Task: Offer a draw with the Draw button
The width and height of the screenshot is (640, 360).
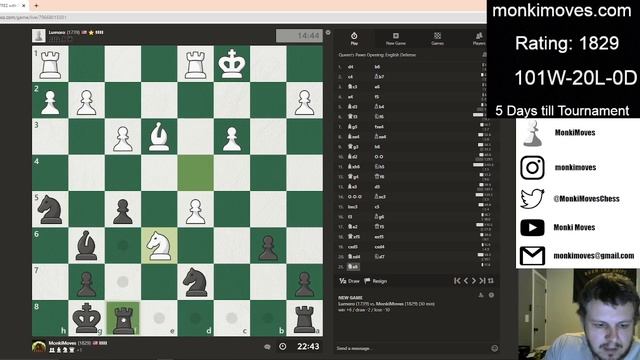Action: click(349, 281)
